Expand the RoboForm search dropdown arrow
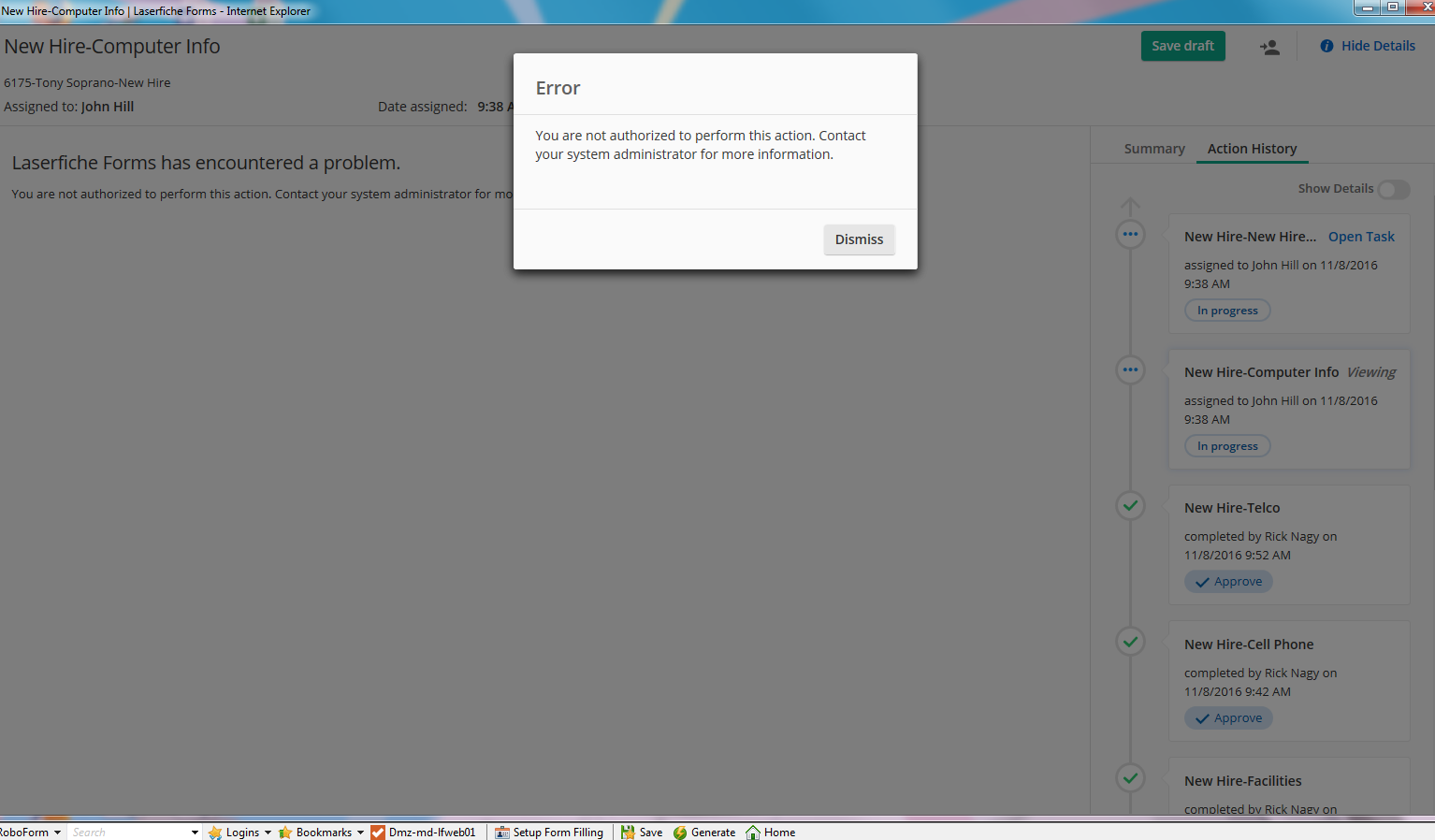1435x840 pixels. tap(195, 833)
